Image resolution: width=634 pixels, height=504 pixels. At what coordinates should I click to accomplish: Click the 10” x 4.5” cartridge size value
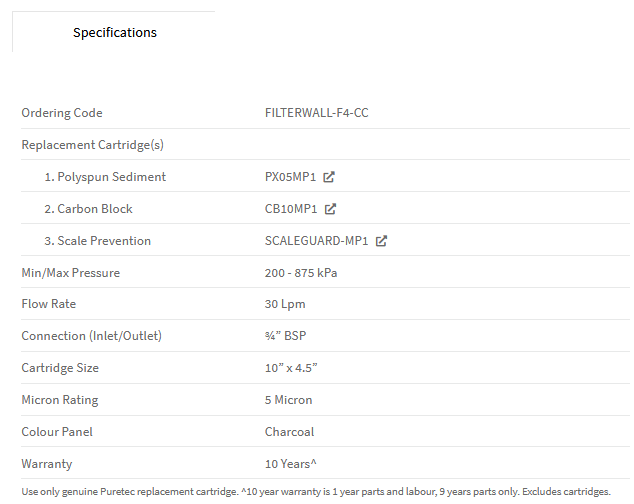pos(291,368)
